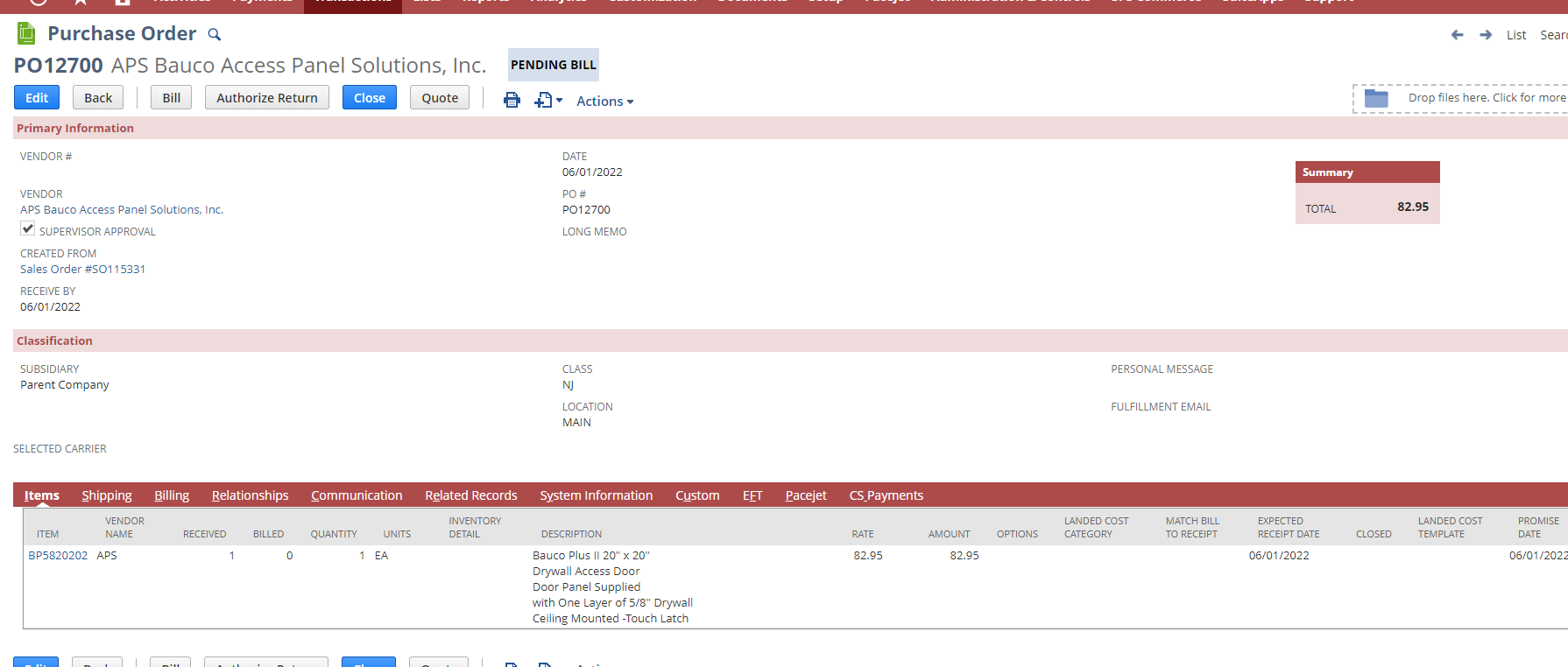Click the Personal Message field label

1162,369
